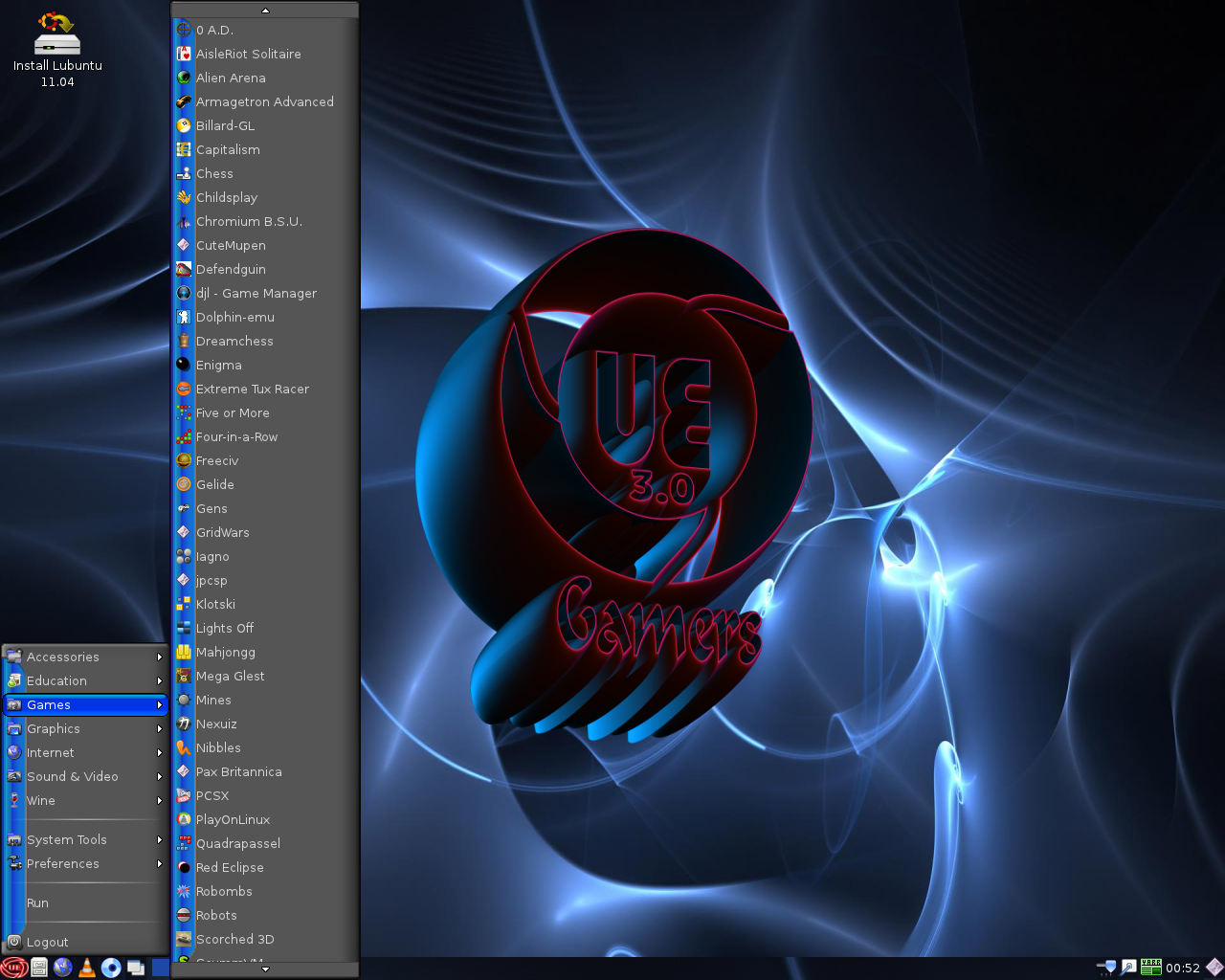Click Games list scroll-up arrow

[265, 11]
